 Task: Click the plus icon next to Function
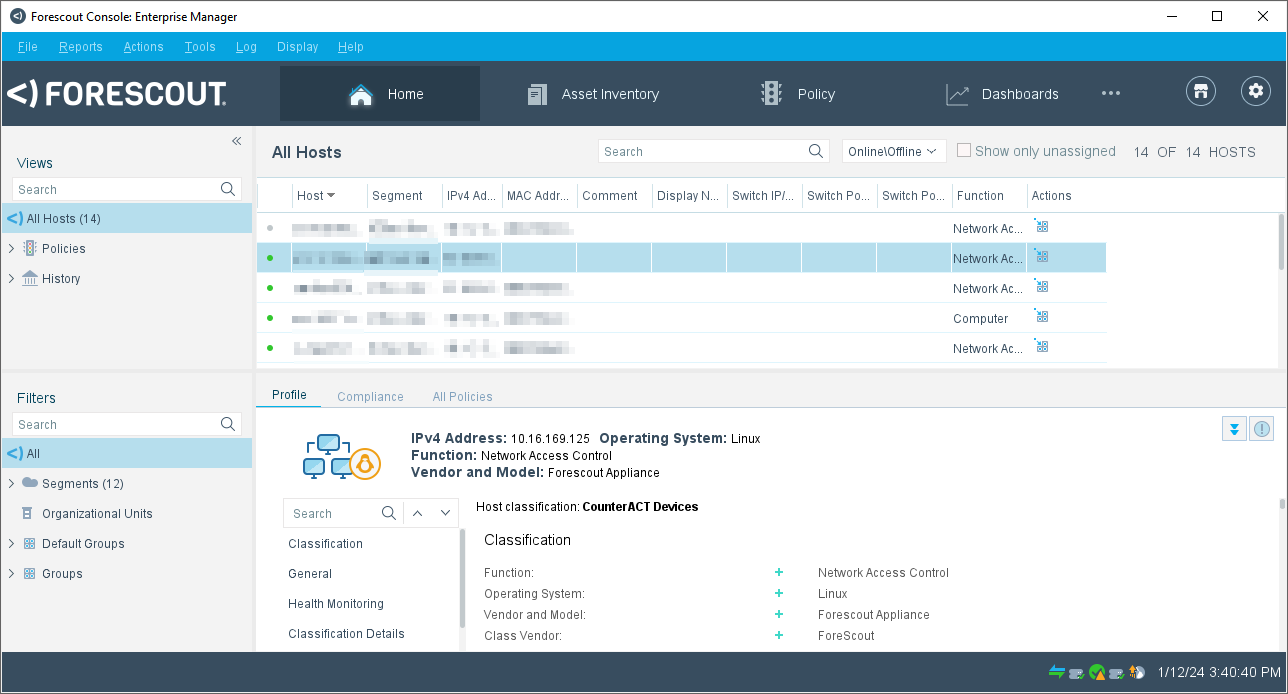point(779,573)
